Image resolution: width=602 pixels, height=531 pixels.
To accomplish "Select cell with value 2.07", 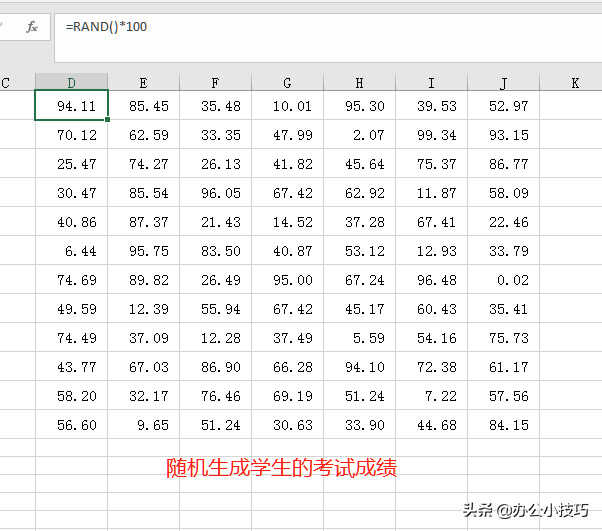I will (359, 134).
